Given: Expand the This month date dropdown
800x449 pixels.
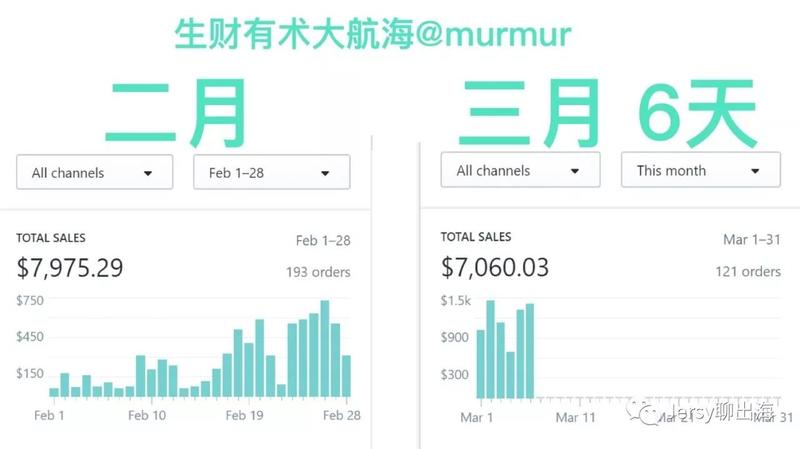Looking at the screenshot, I should tap(700, 170).
